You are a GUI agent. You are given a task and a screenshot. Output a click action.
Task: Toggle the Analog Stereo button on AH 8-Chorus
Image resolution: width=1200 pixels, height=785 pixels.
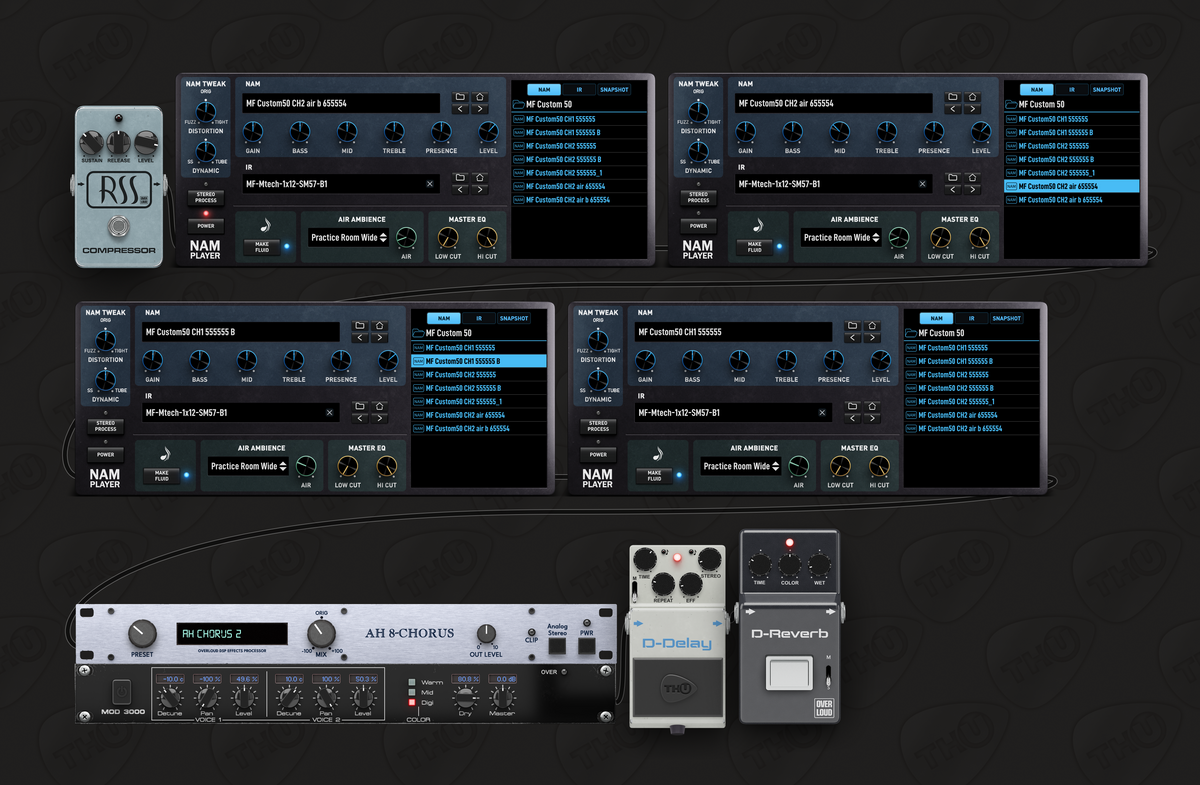coord(557,646)
